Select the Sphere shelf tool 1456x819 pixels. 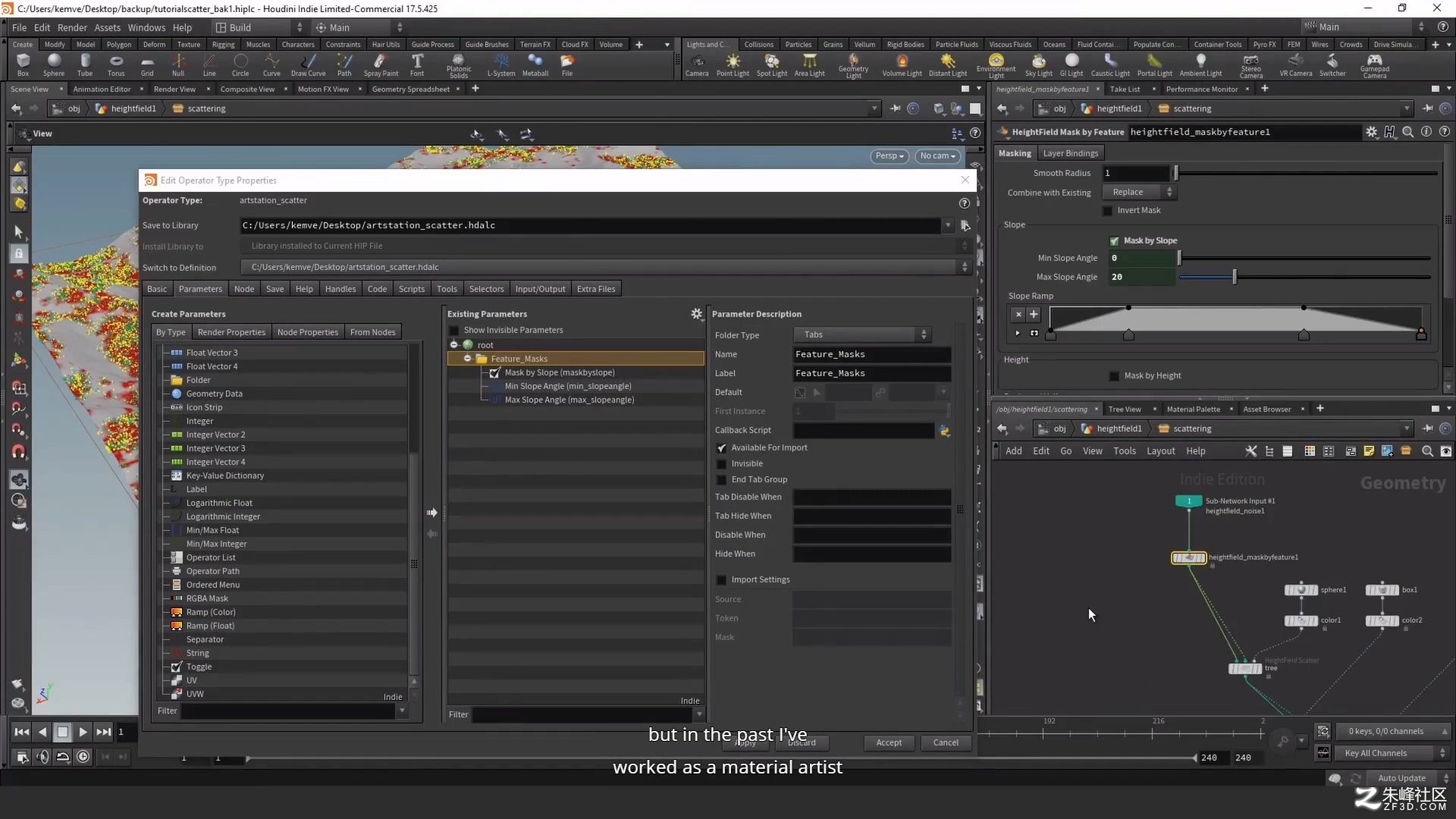point(54,64)
